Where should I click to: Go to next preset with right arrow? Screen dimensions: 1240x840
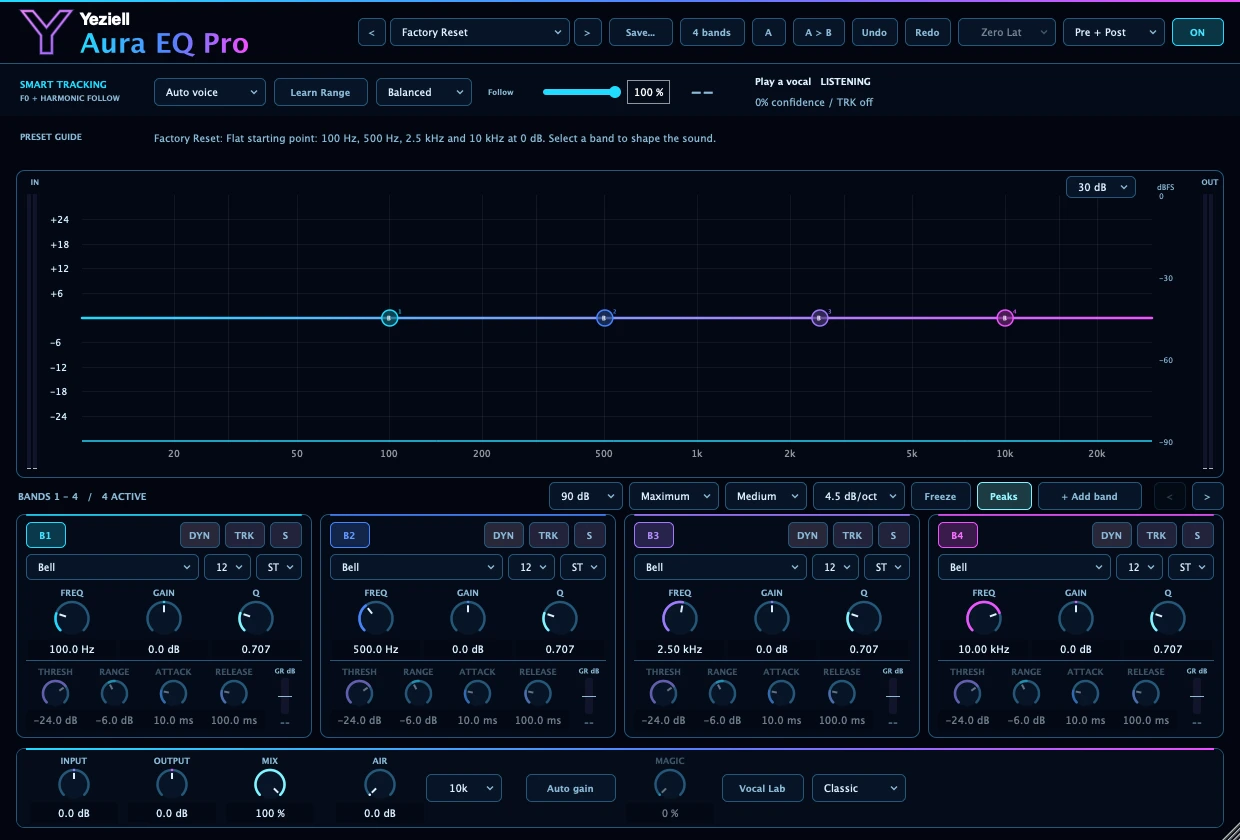click(x=587, y=32)
